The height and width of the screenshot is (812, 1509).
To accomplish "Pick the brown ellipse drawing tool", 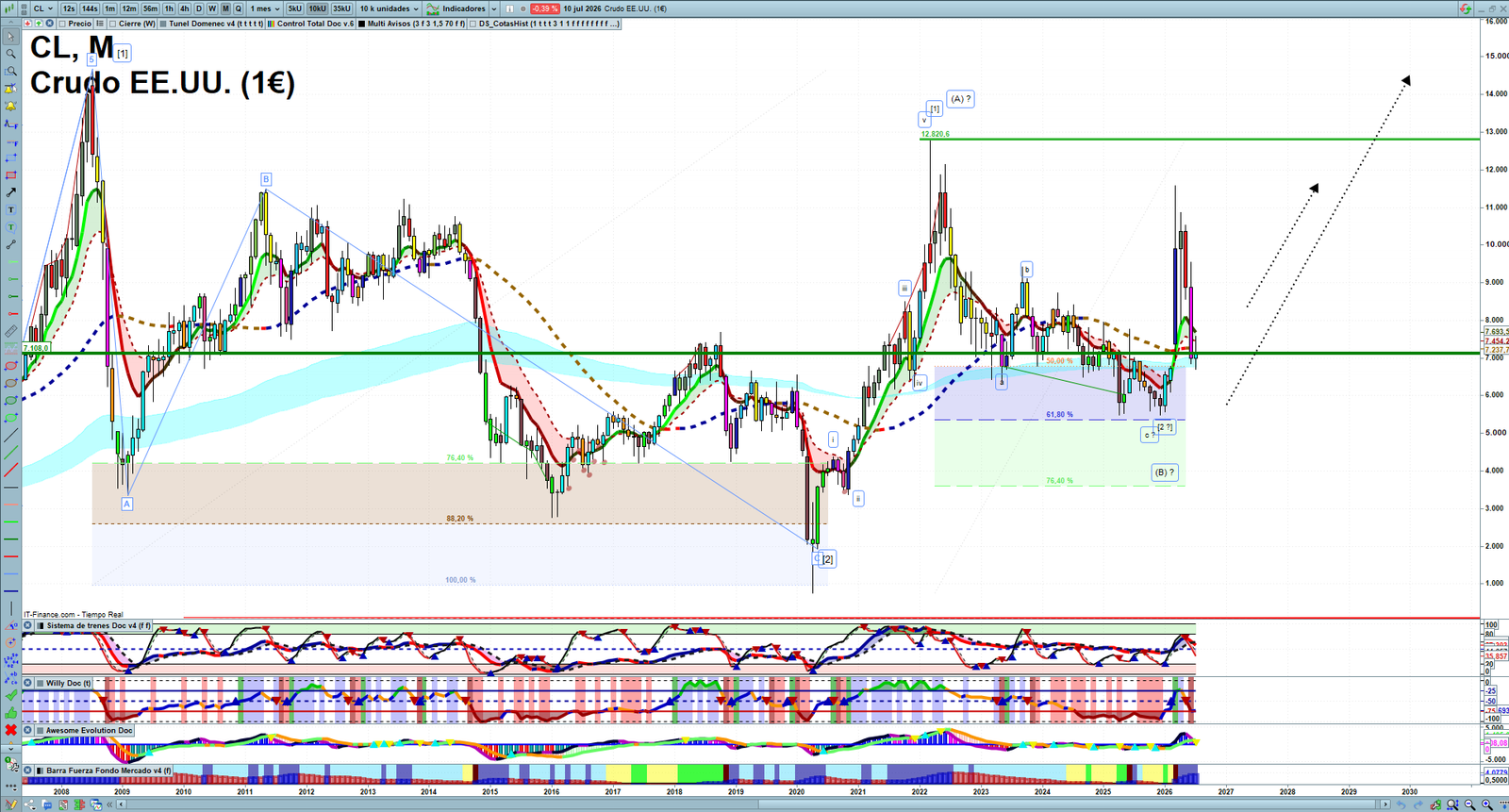I will click(x=10, y=383).
